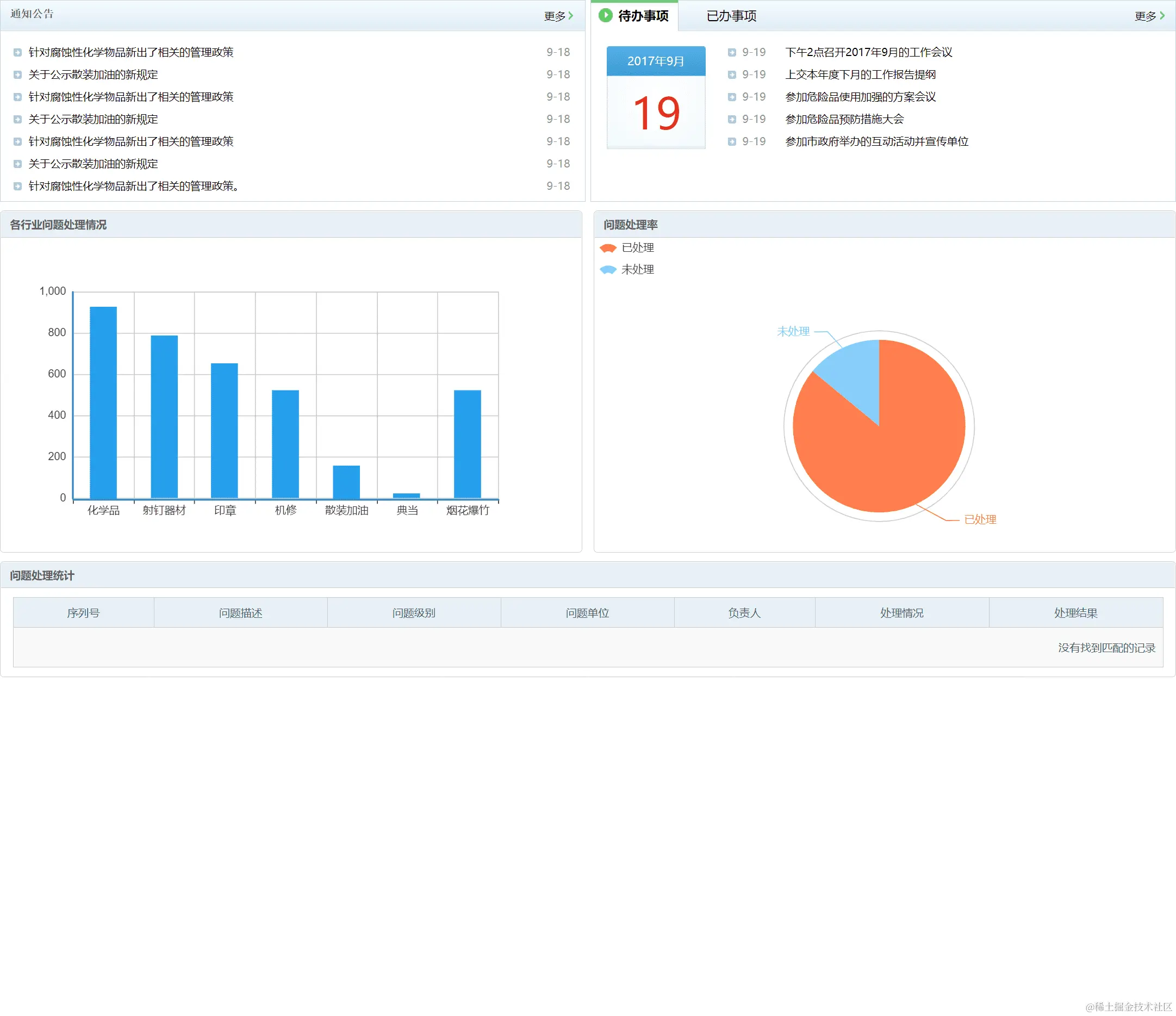
Task: Click bullet icon beside last notice ending 政策。
Action: tap(17, 186)
